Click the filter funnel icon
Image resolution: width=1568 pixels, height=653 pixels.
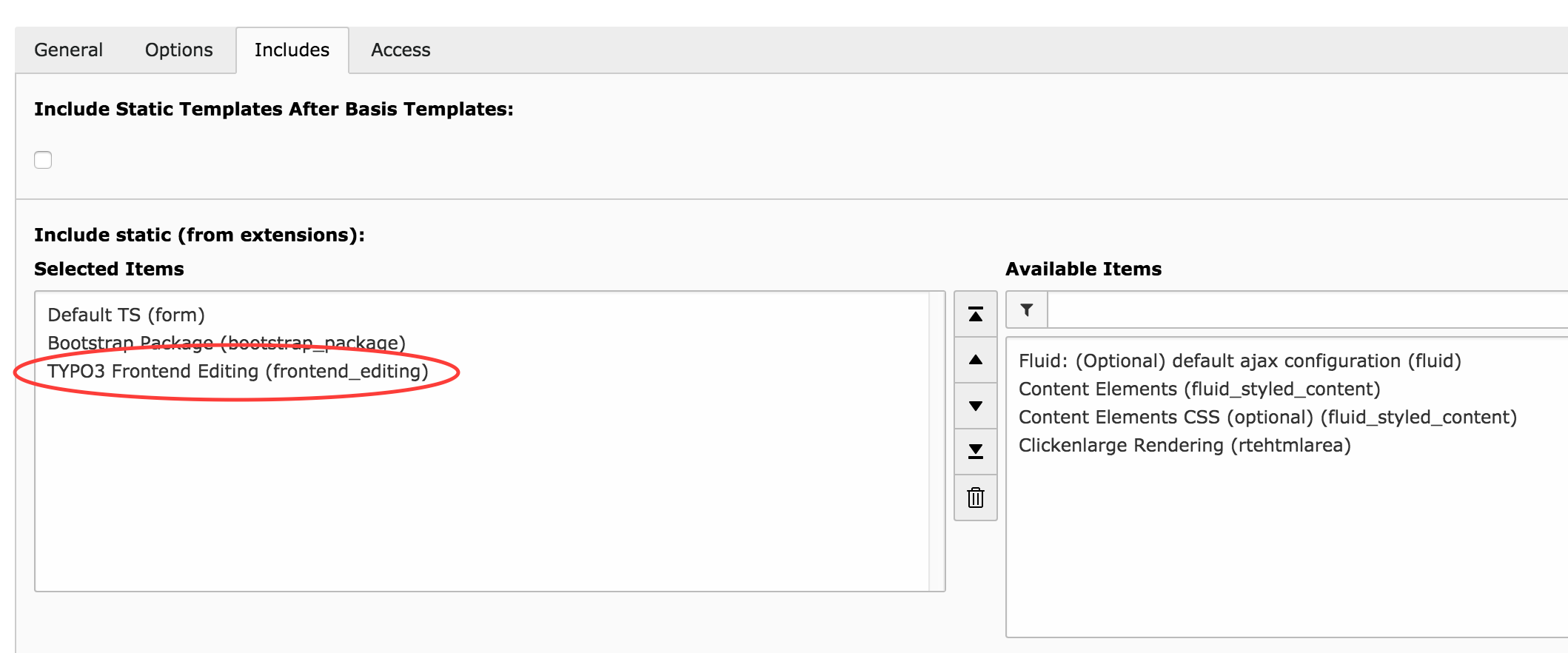click(1027, 310)
